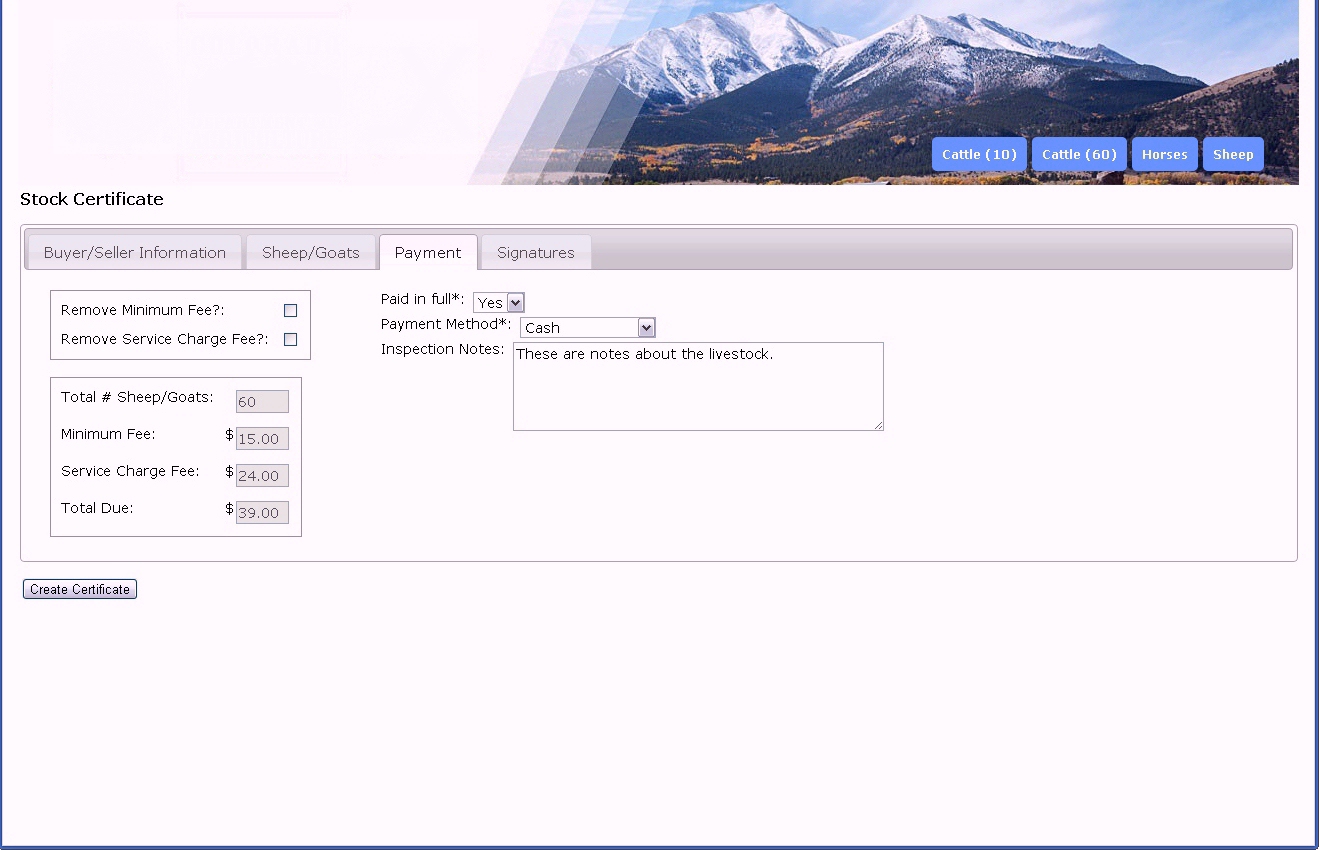Click the Total # Sheep/Goats field
The image size is (1319, 850).
point(262,402)
